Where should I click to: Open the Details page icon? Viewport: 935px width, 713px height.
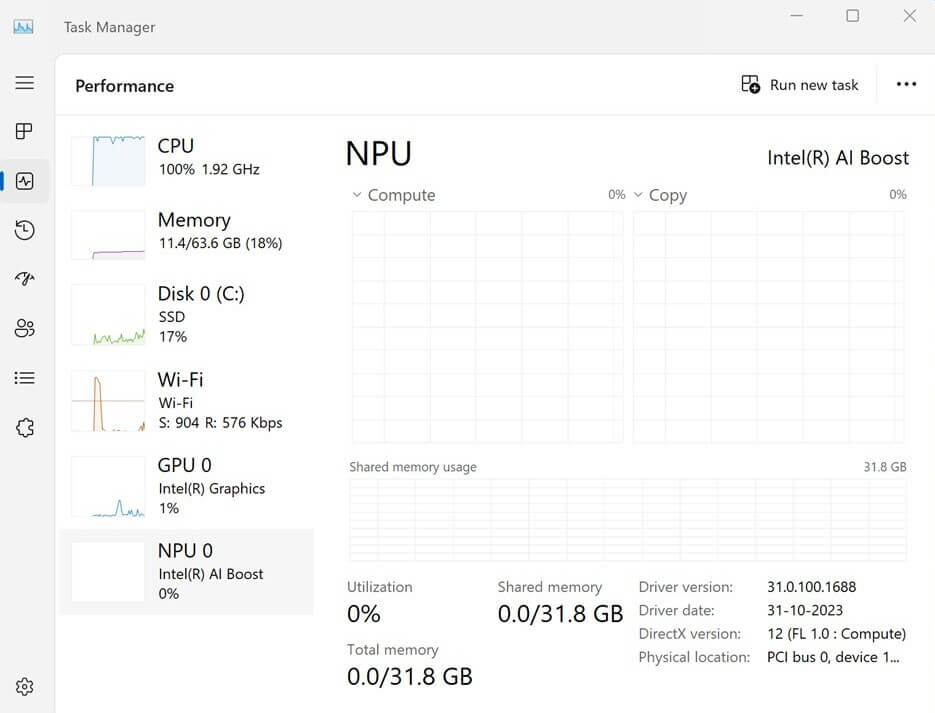pos(25,377)
